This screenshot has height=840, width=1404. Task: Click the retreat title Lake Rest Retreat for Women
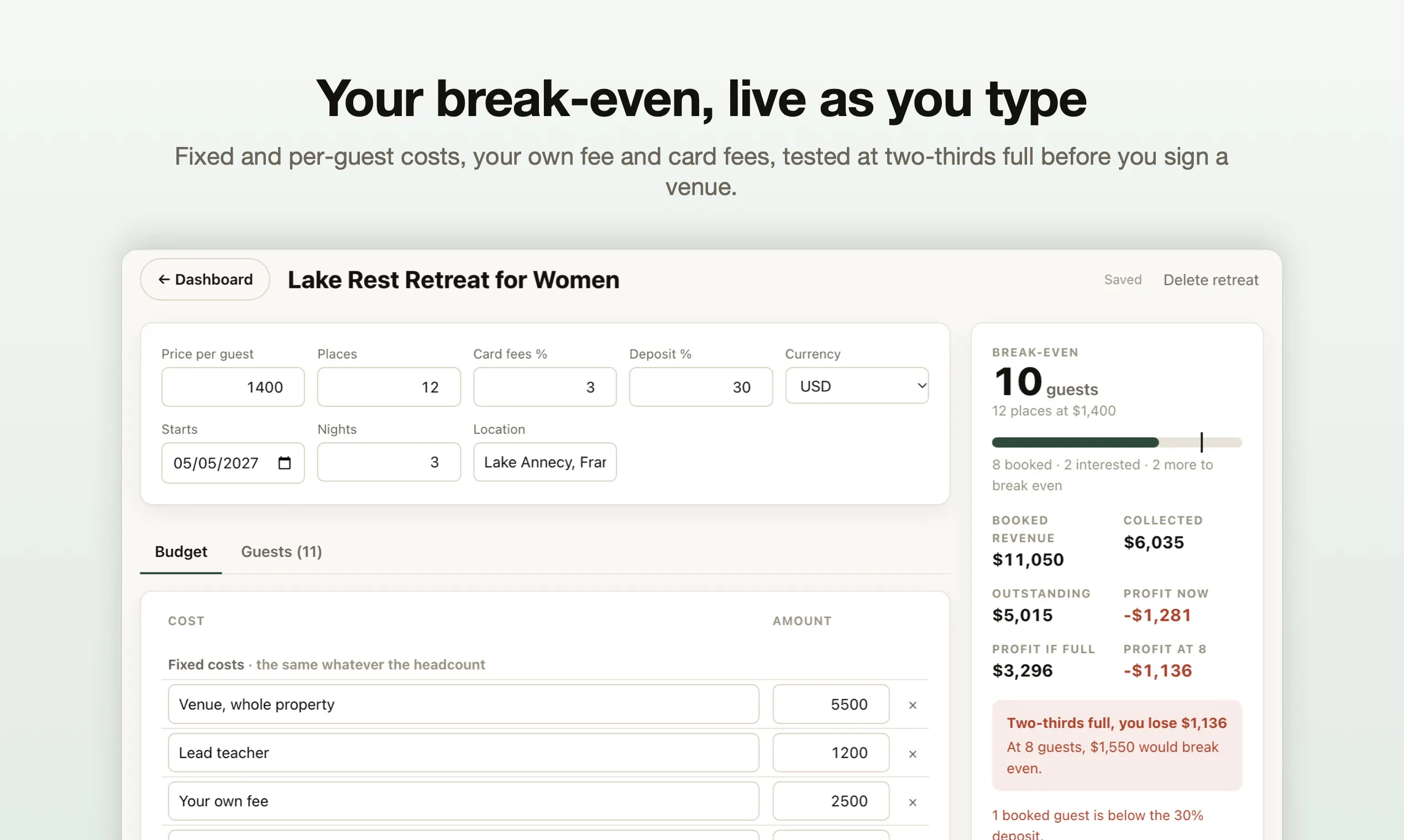453,280
